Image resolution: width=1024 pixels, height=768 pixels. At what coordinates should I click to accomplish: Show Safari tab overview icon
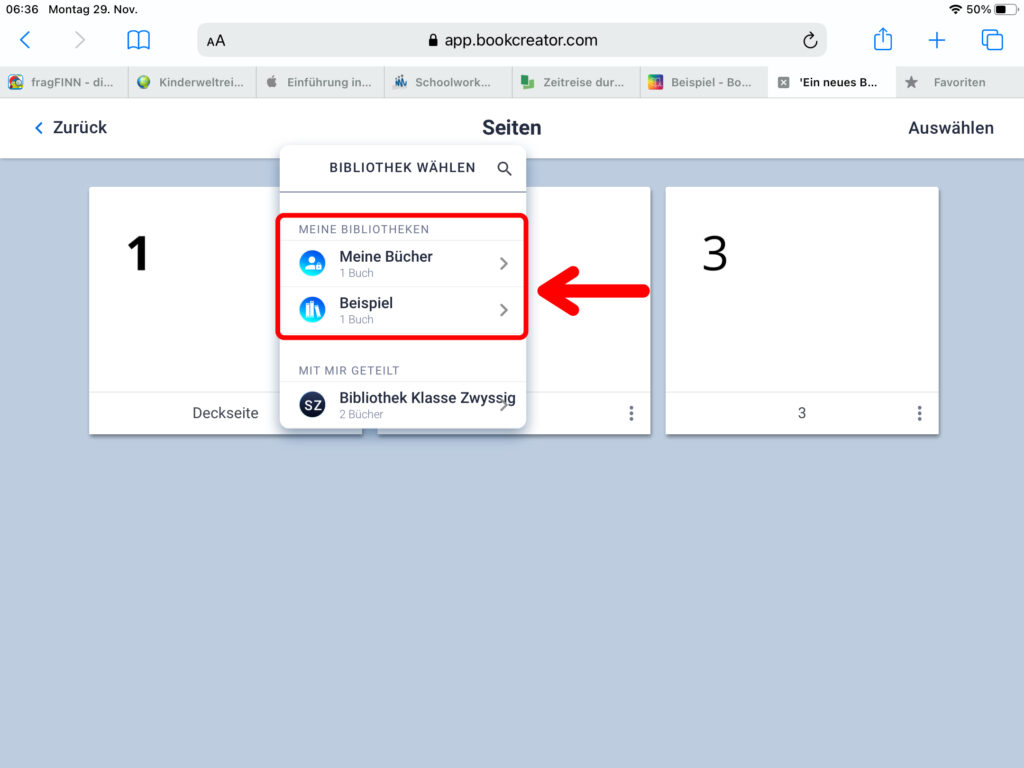tap(991, 40)
